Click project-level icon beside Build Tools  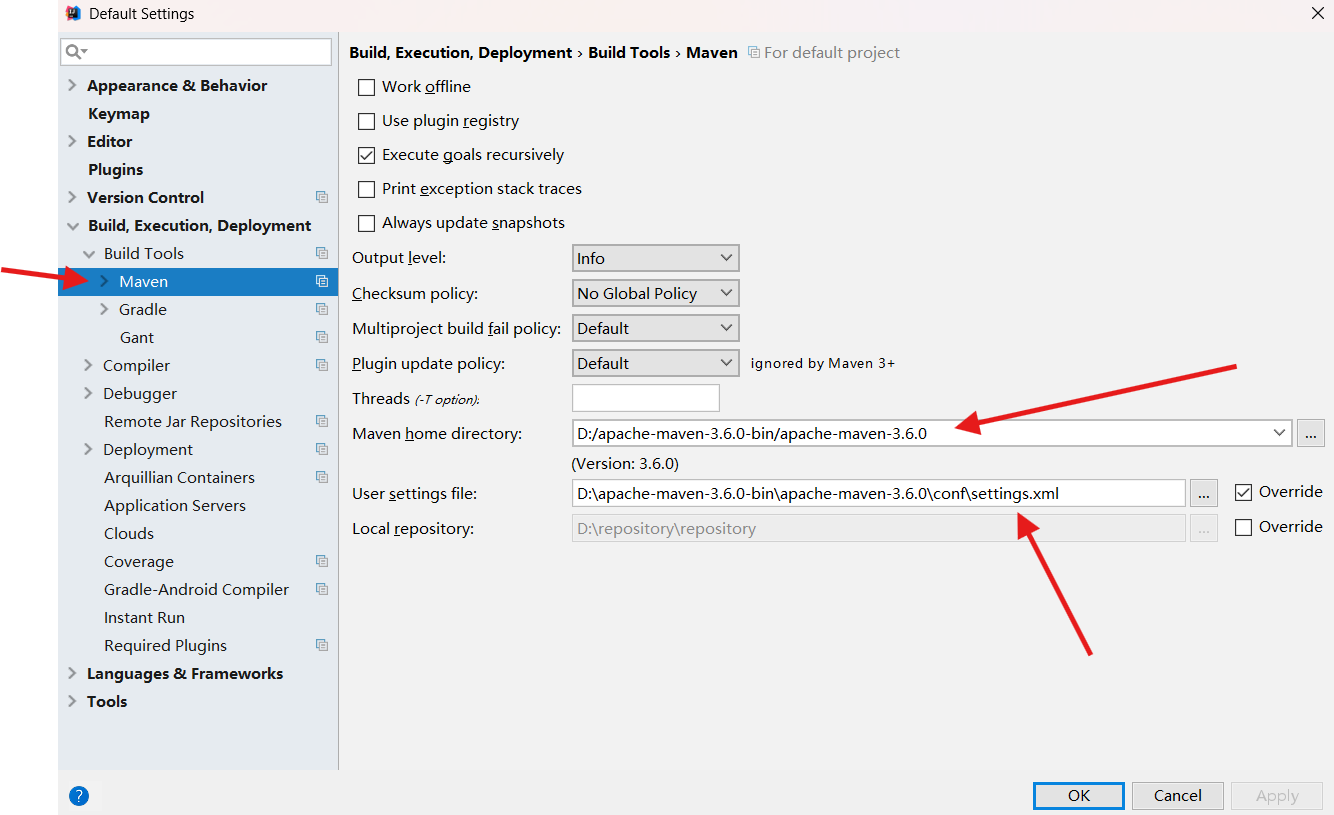[x=321, y=254]
